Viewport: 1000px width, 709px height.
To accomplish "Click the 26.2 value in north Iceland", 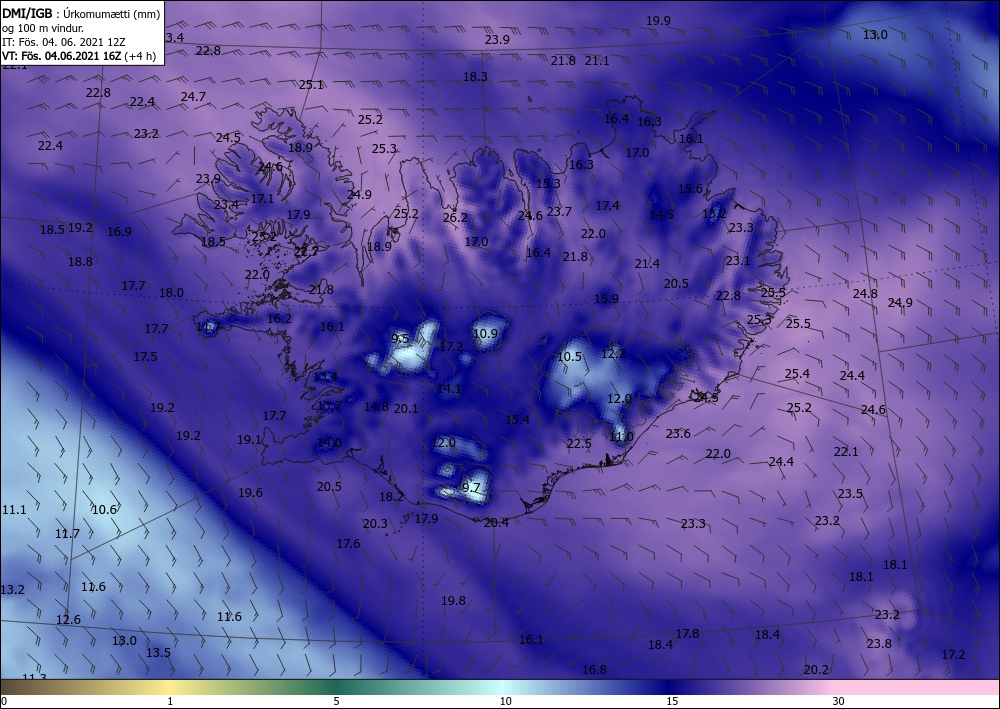I will click(455, 217).
